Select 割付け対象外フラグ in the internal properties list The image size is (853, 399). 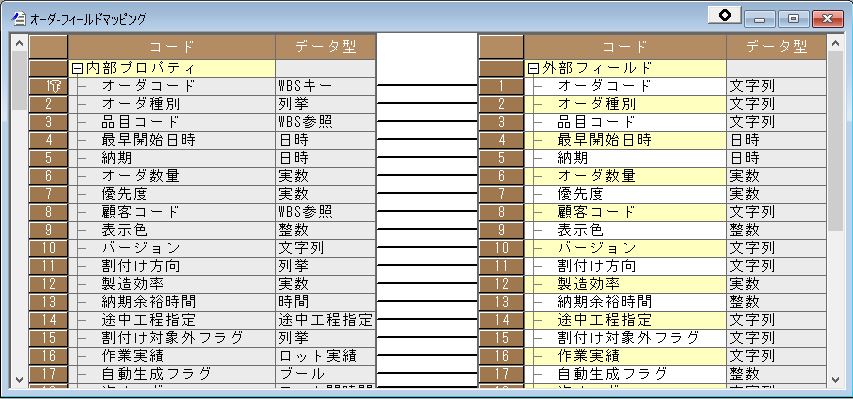point(172,337)
